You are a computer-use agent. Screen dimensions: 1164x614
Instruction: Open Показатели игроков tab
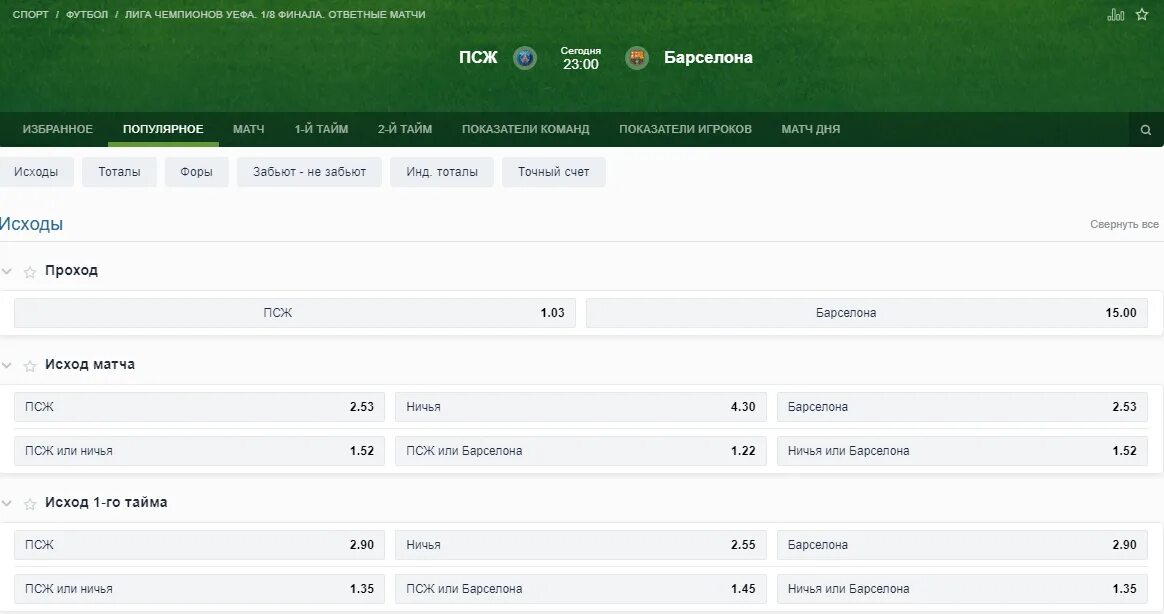685,129
